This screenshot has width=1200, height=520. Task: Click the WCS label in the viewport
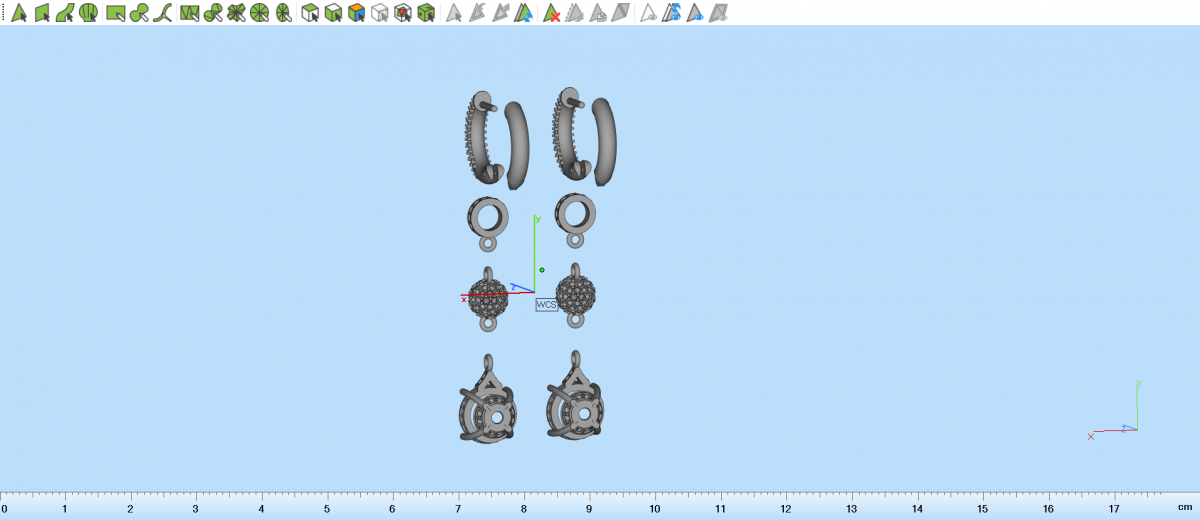pyautogui.click(x=546, y=304)
